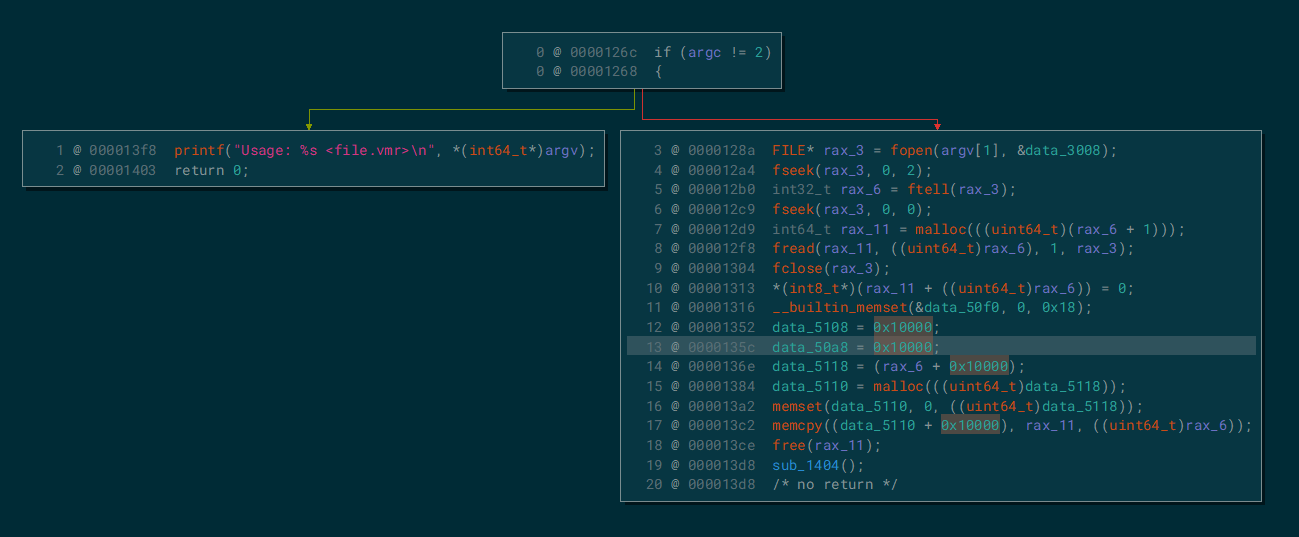Select the free(rax_11) line
This screenshot has height=537, width=1299.
point(826,446)
